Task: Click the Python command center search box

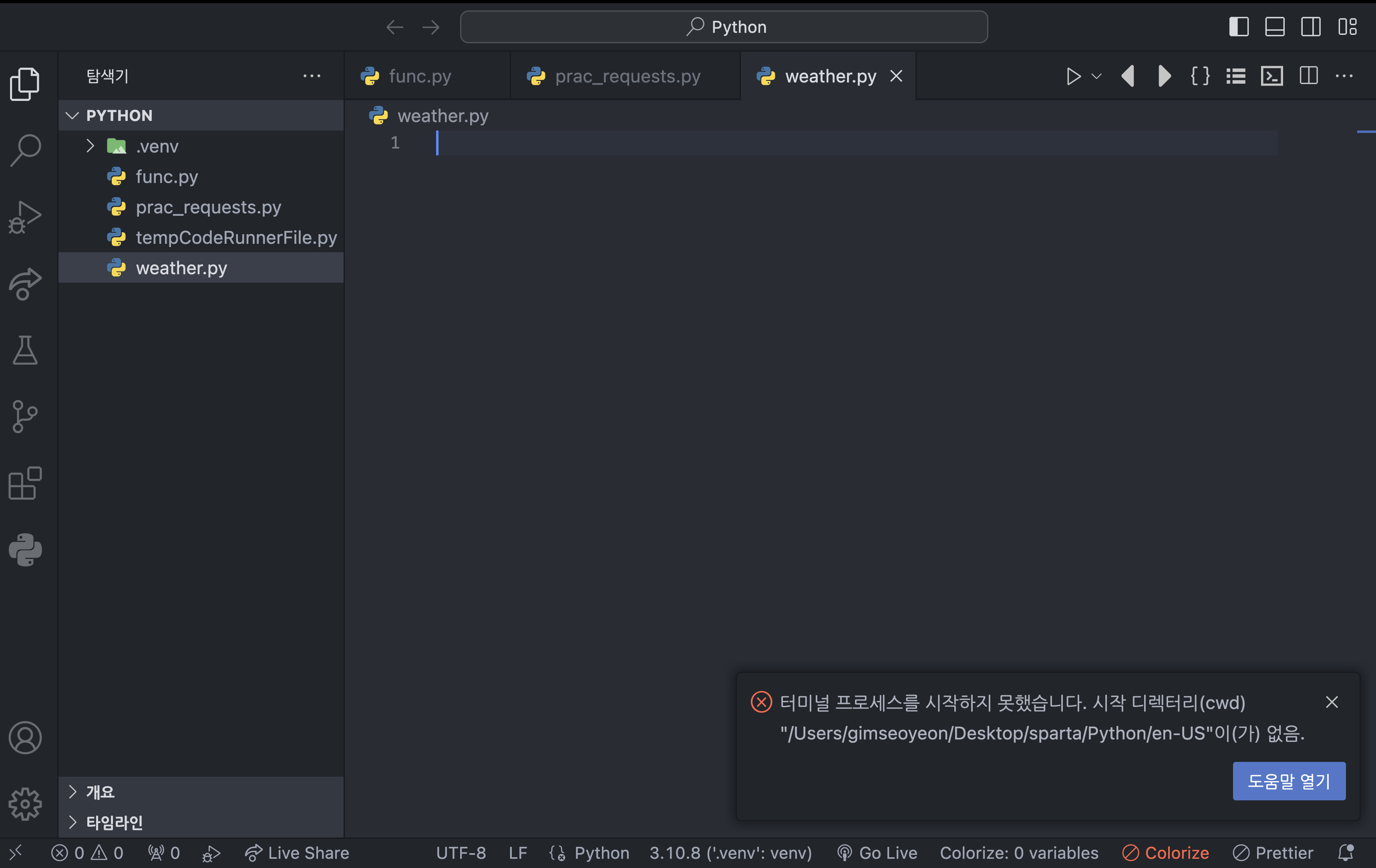Action: click(x=723, y=27)
